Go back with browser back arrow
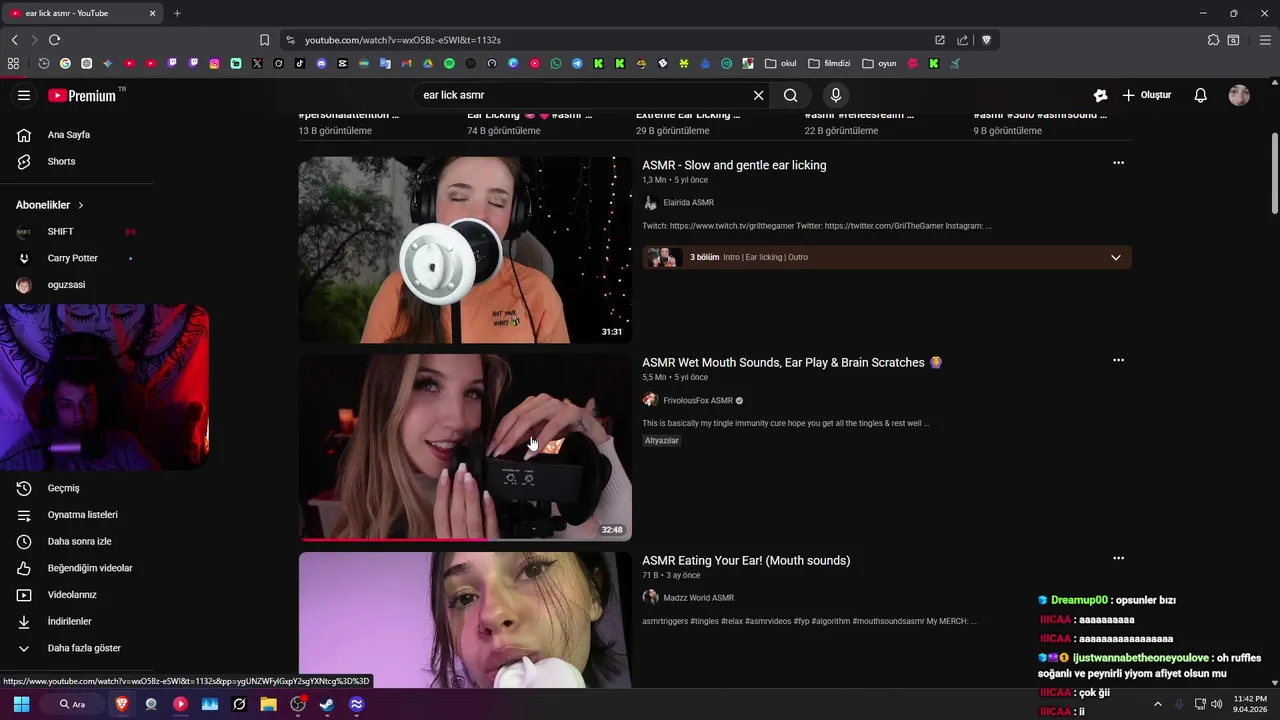Image resolution: width=1280 pixels, height=720 pixels. pyautogui.click(x=14, y=40)
